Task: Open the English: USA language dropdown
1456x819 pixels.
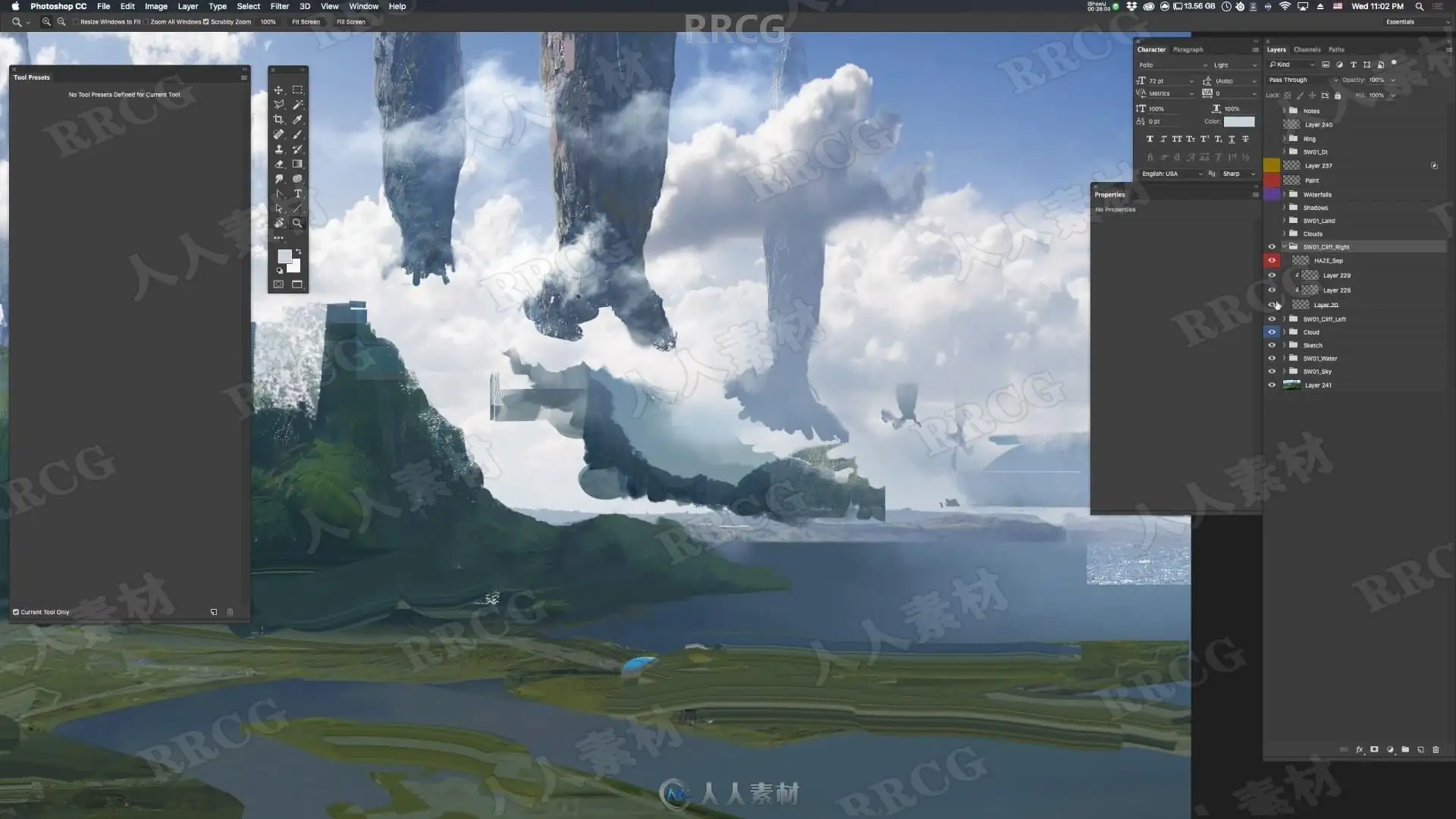Action: [x=1171, y=174]
